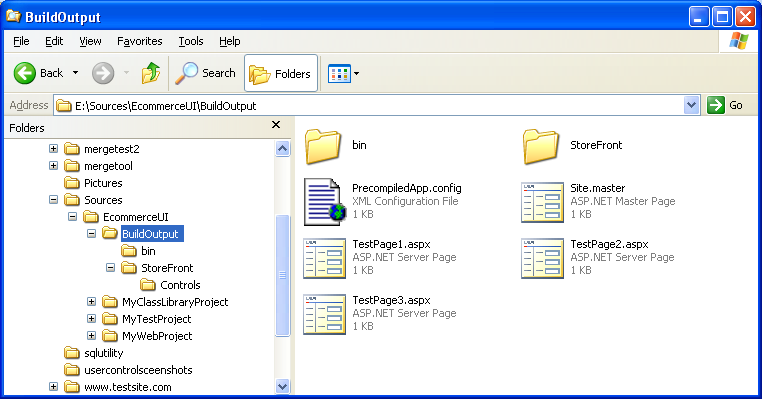
Task: Go up one folder level icon
Action: (151, 73)
